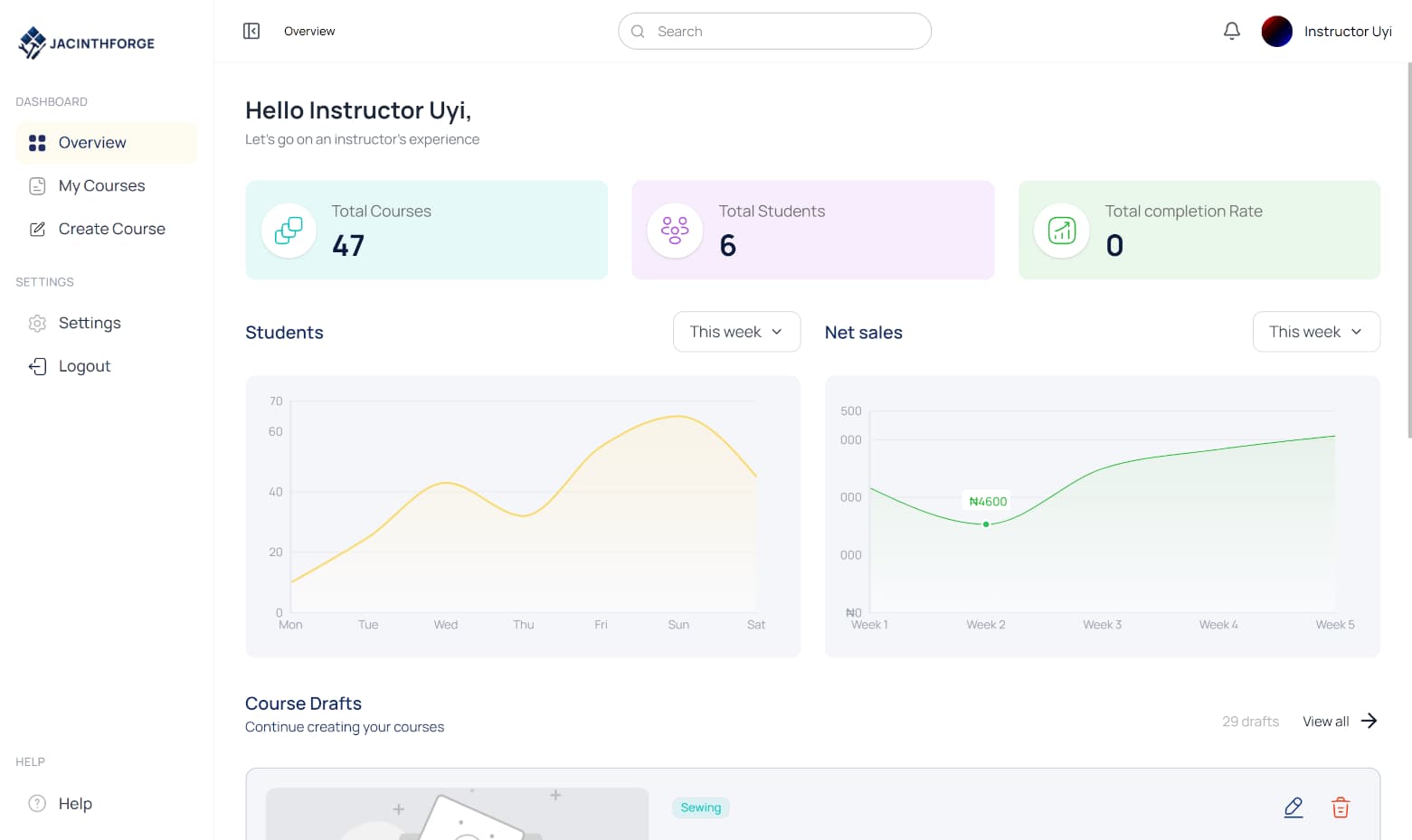Click the Thu axis label
The width and height of the screenshot is (1412, 840).
click(x=524, y=625)
